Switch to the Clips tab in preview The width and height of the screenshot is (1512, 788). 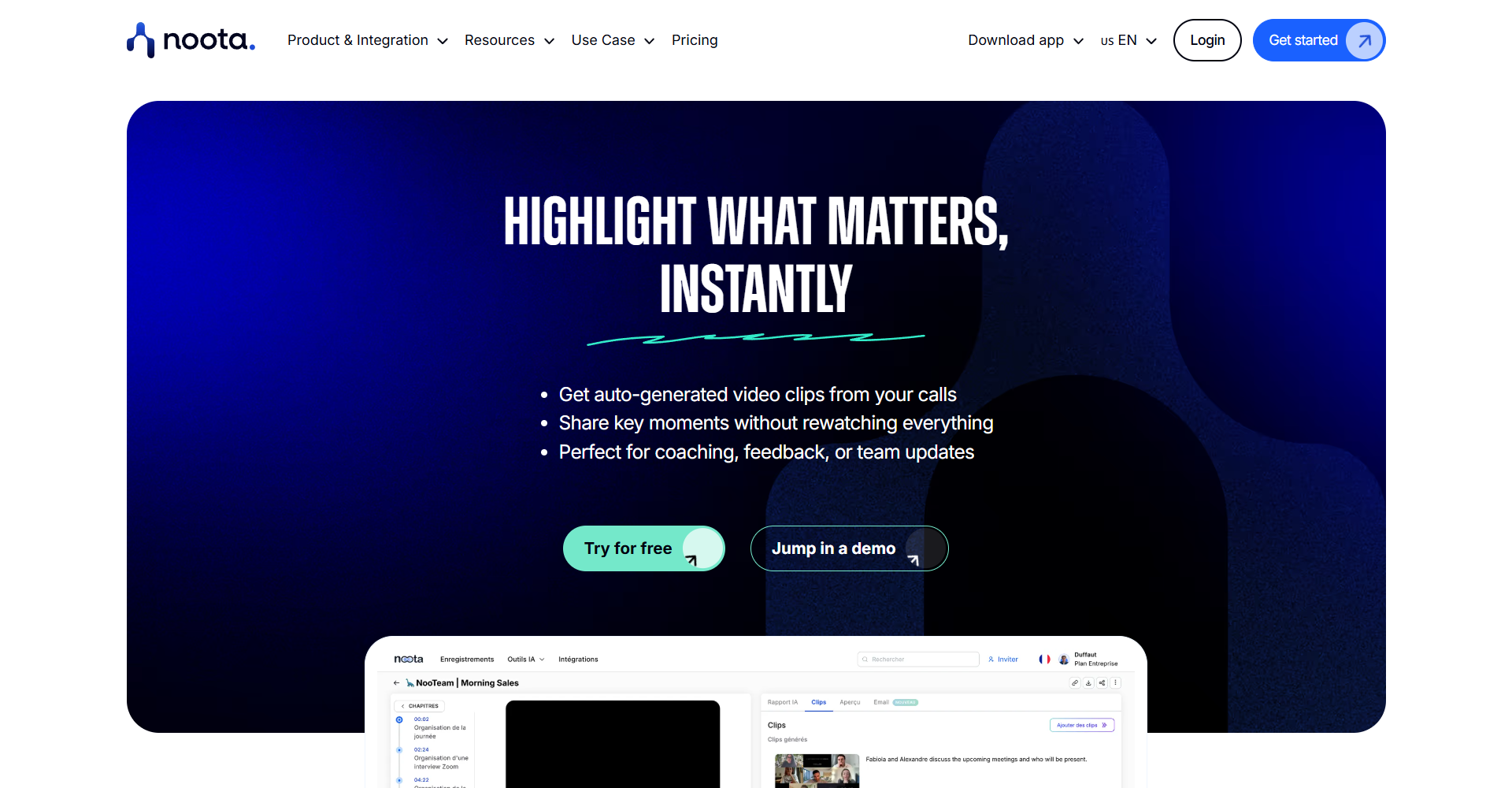point(819,702)
